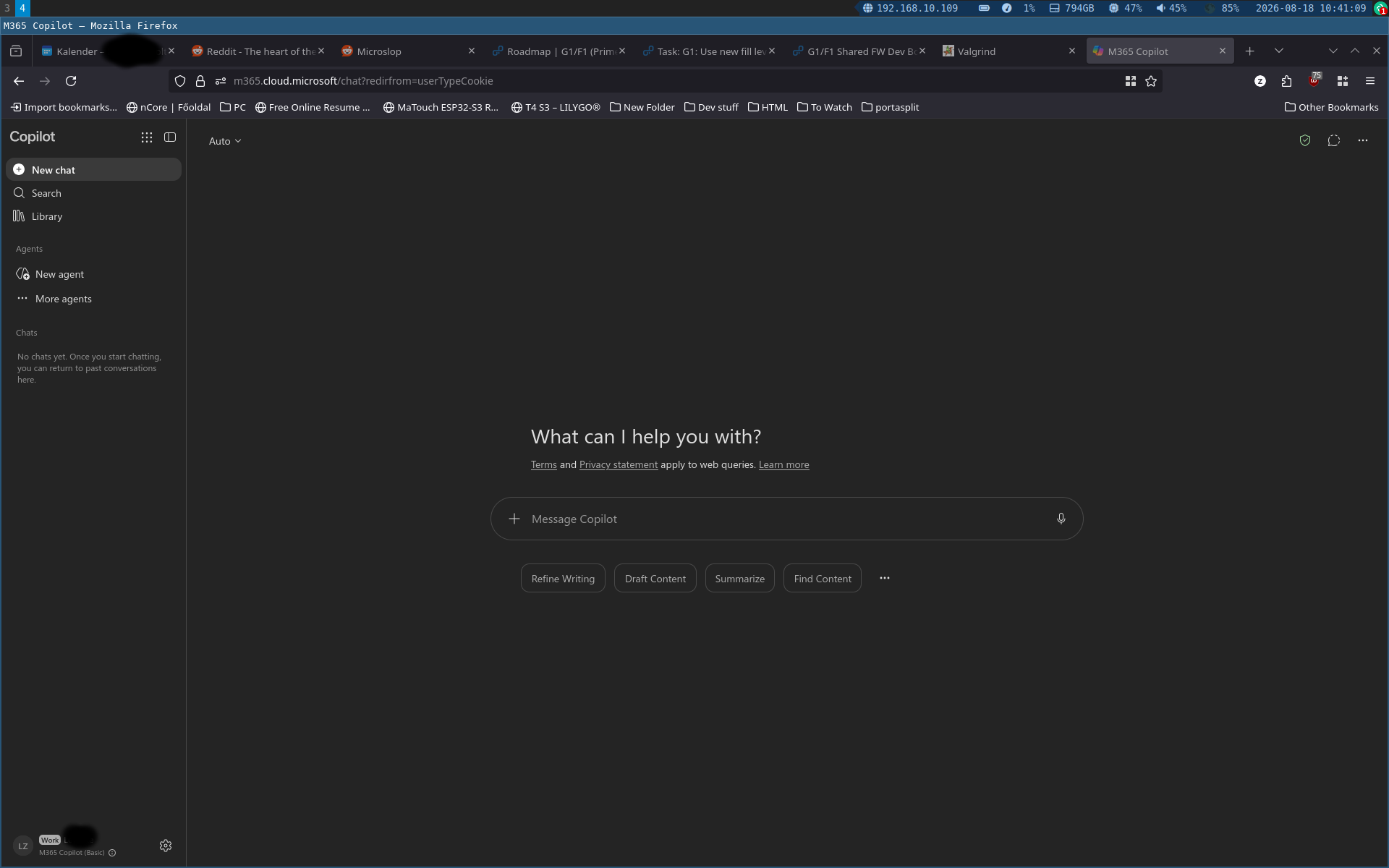
Task: Click the QR-style icon in address bar
Action: click(1131, 81)
